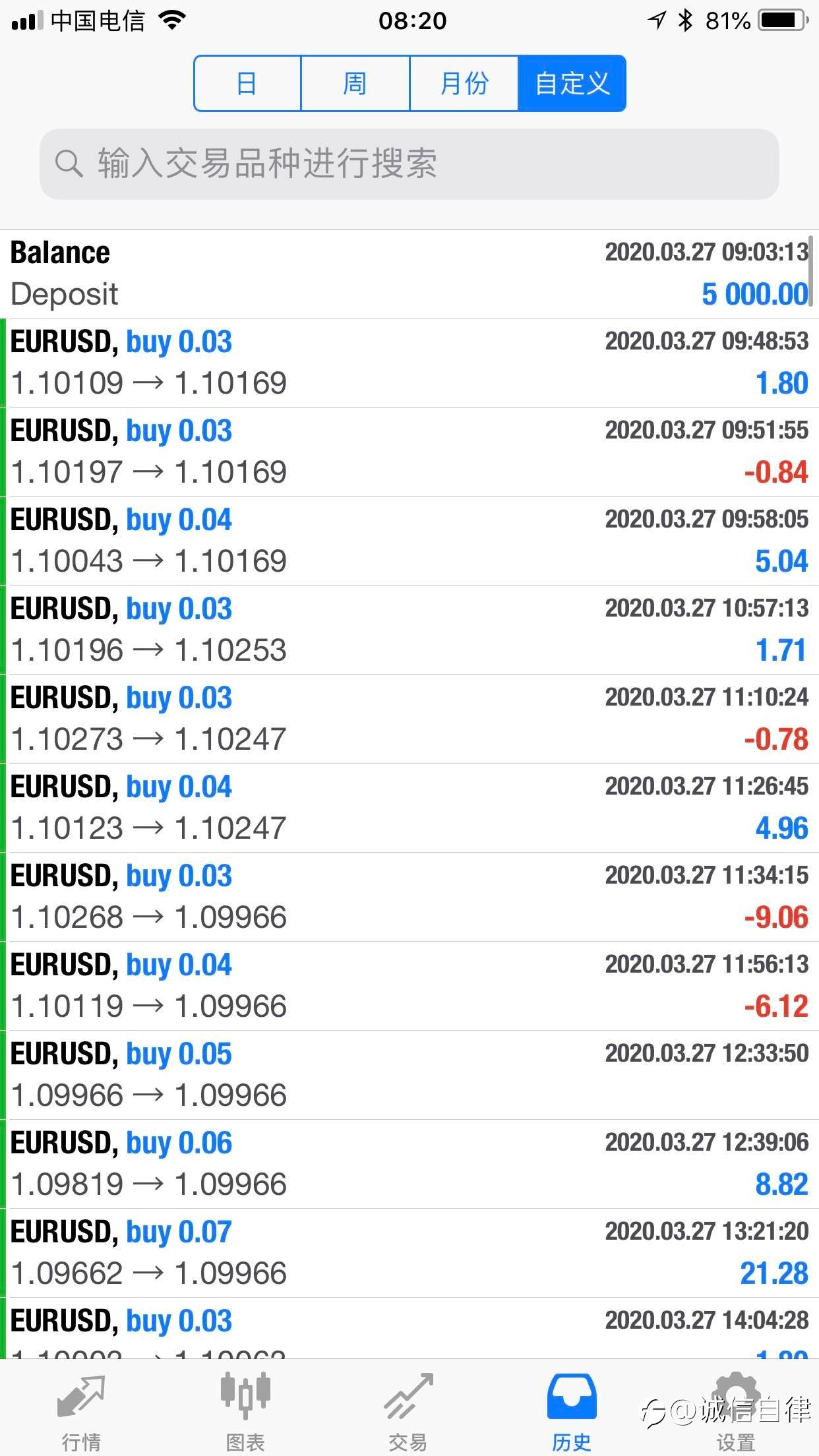Select the History inbox tray icon

point(572,1397)
